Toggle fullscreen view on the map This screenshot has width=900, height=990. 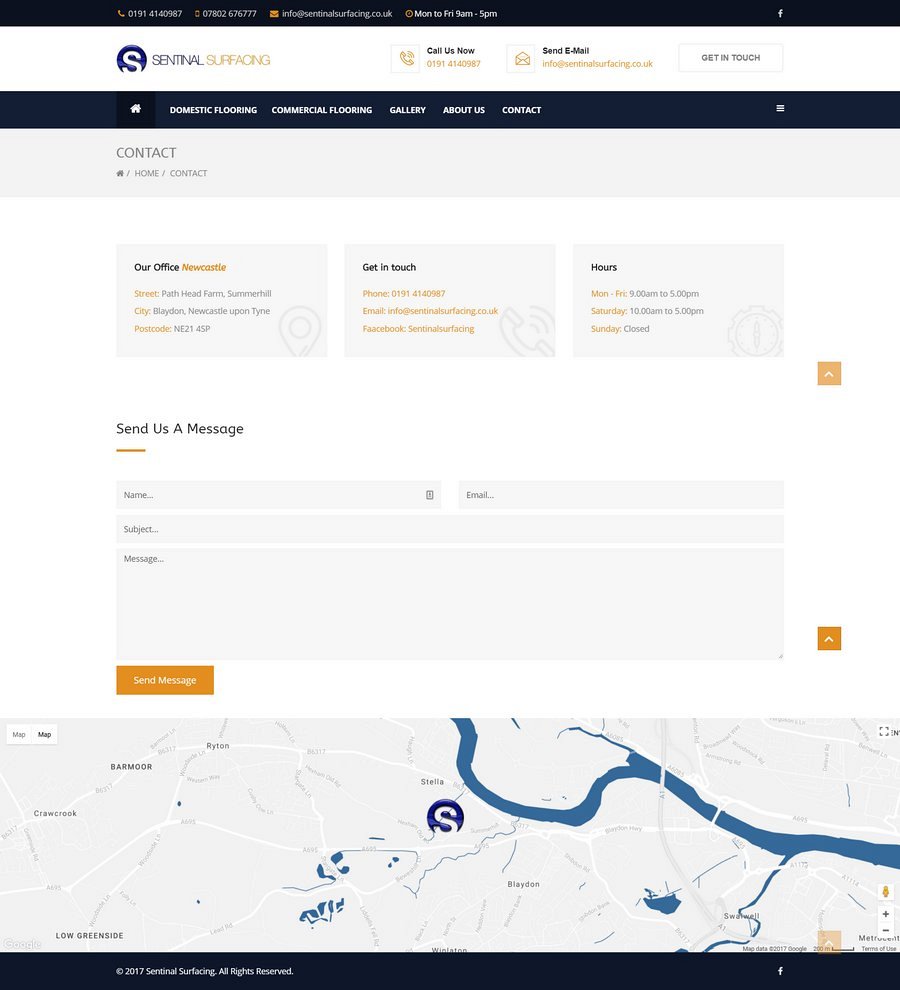click(883, 732)
